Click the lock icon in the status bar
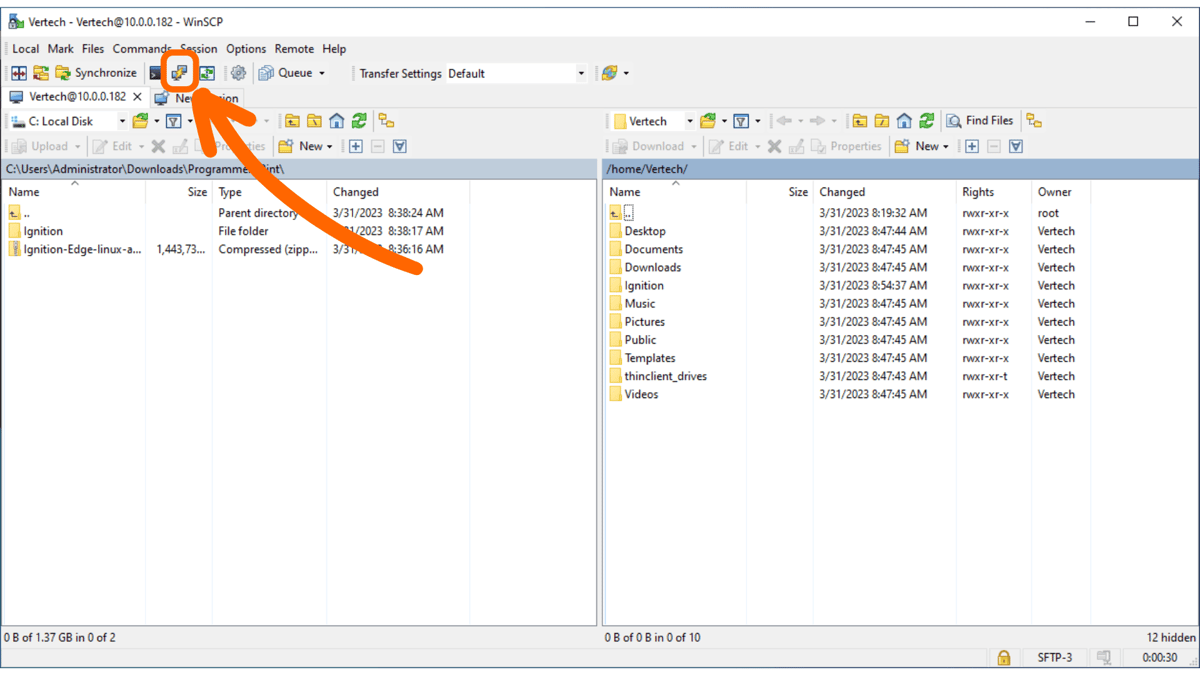This screenshot has height=675, width=1200. pyautogui.click(x=1004, y=657)
